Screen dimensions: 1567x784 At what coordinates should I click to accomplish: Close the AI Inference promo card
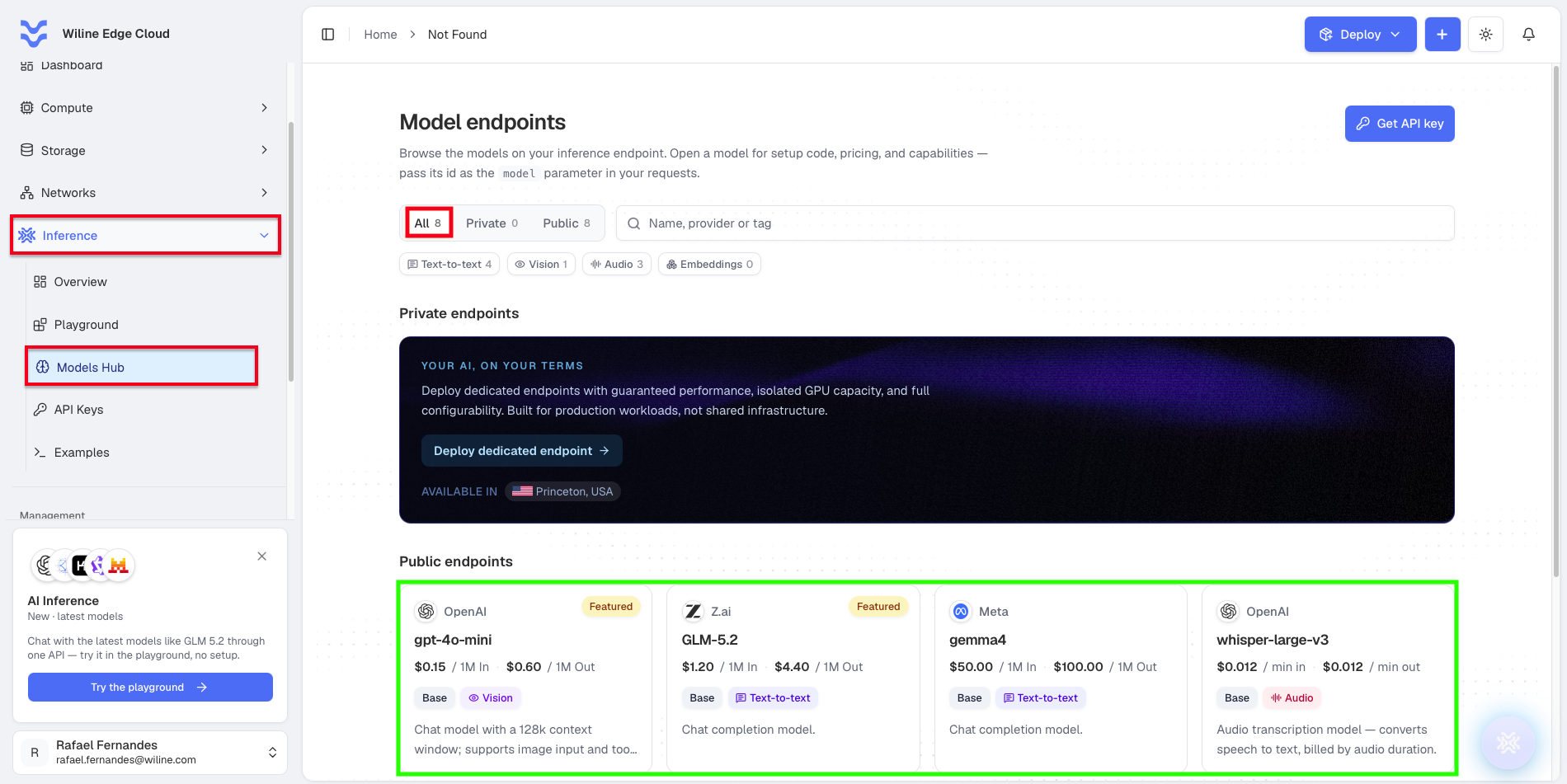(261, 556)
